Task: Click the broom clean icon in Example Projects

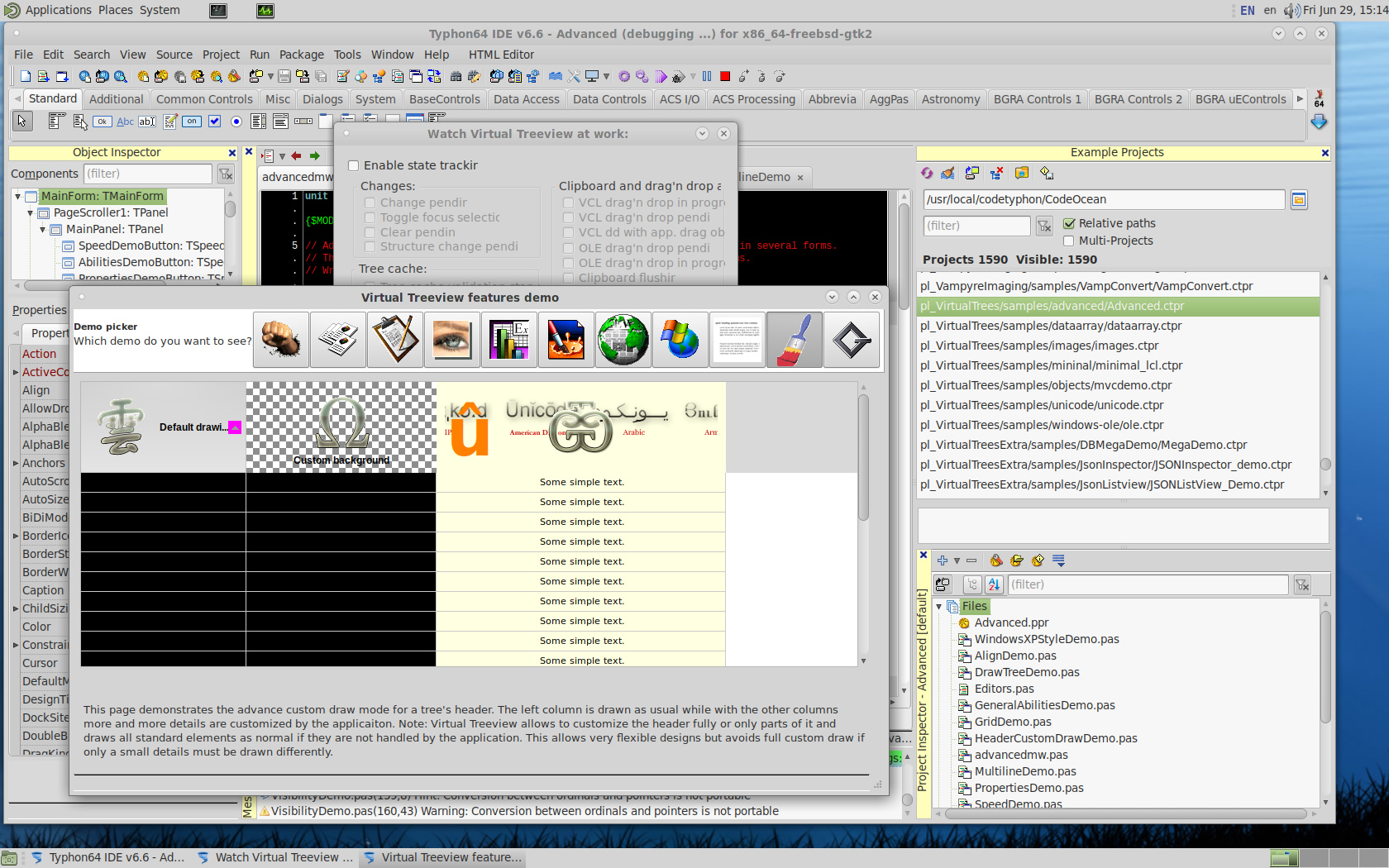Action: pos(947,173)
